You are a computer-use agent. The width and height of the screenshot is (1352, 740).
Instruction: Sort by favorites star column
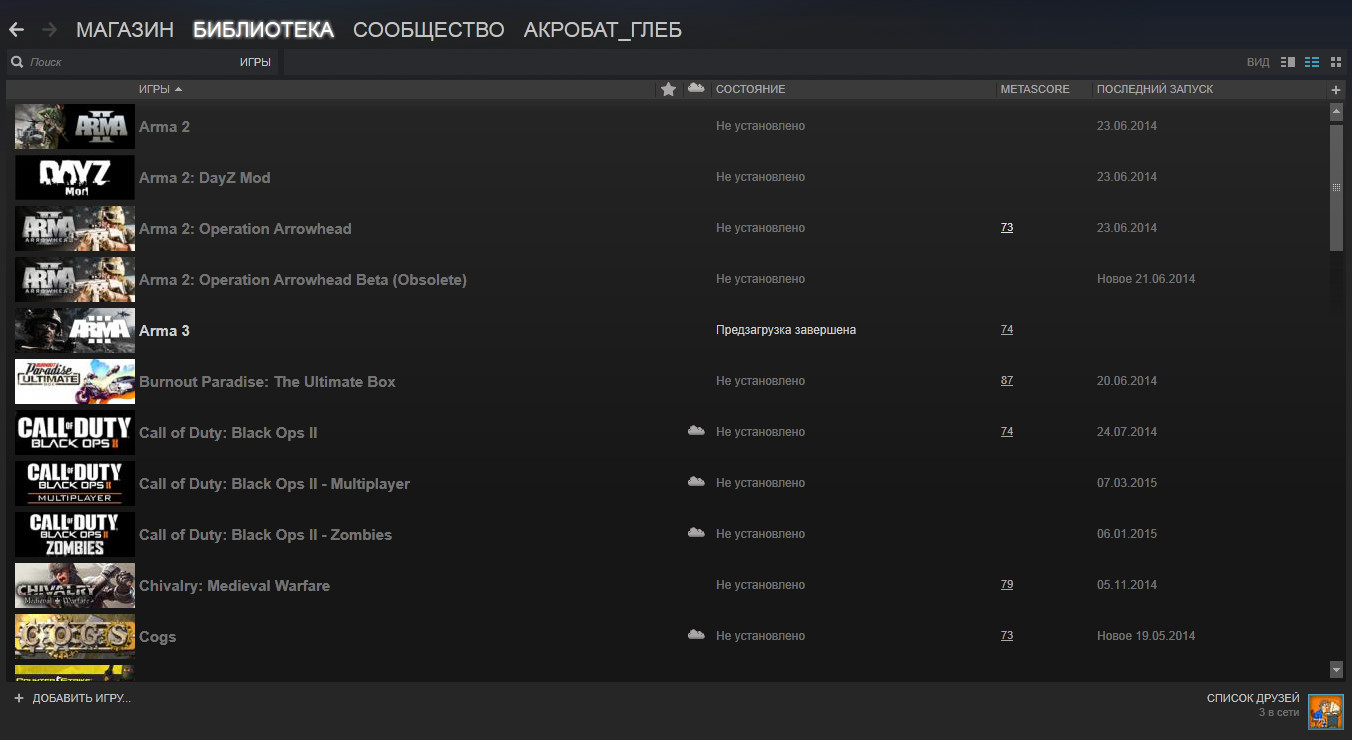click(669, 90)
